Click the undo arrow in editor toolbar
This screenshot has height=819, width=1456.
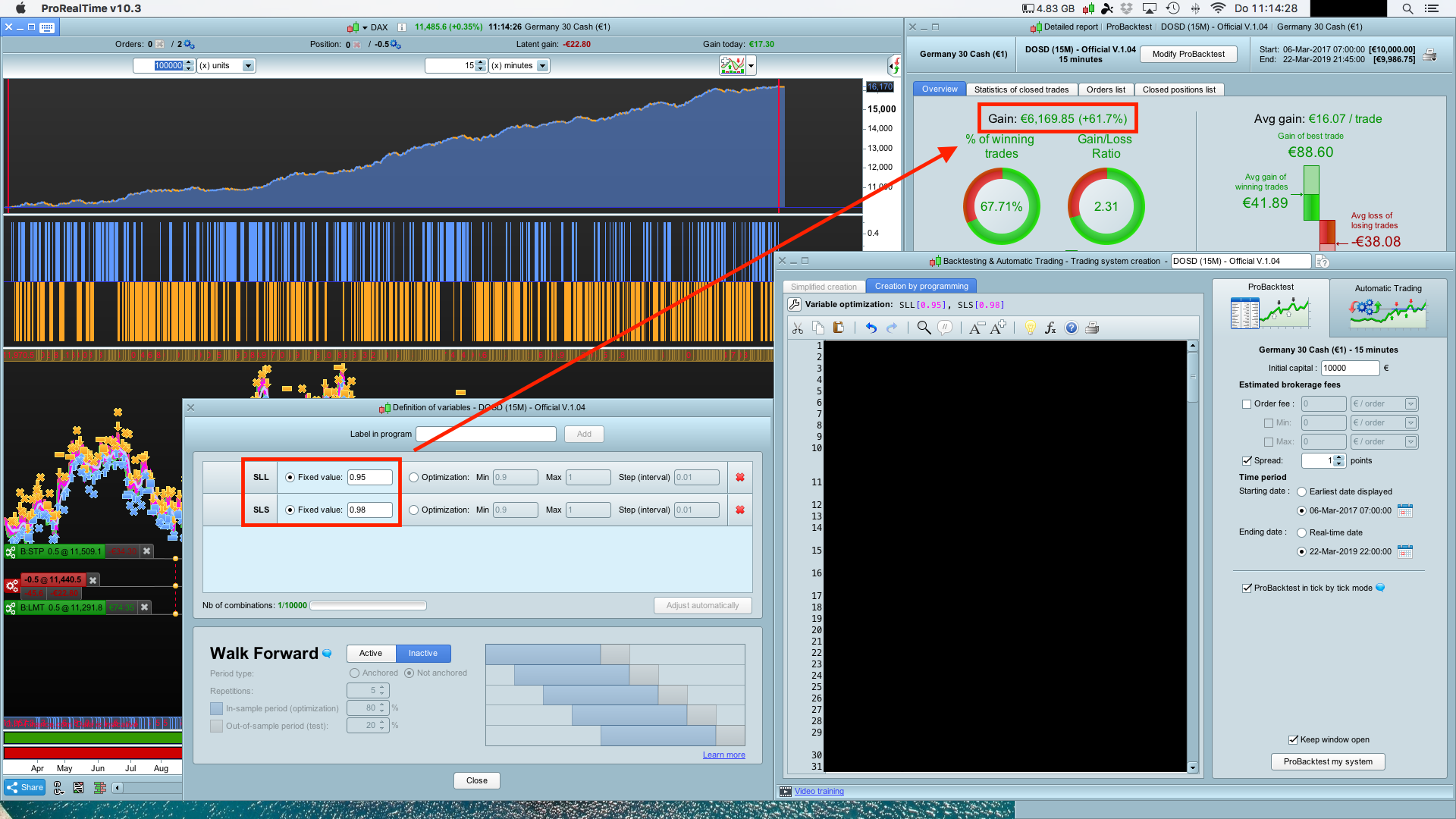(871, 328)
